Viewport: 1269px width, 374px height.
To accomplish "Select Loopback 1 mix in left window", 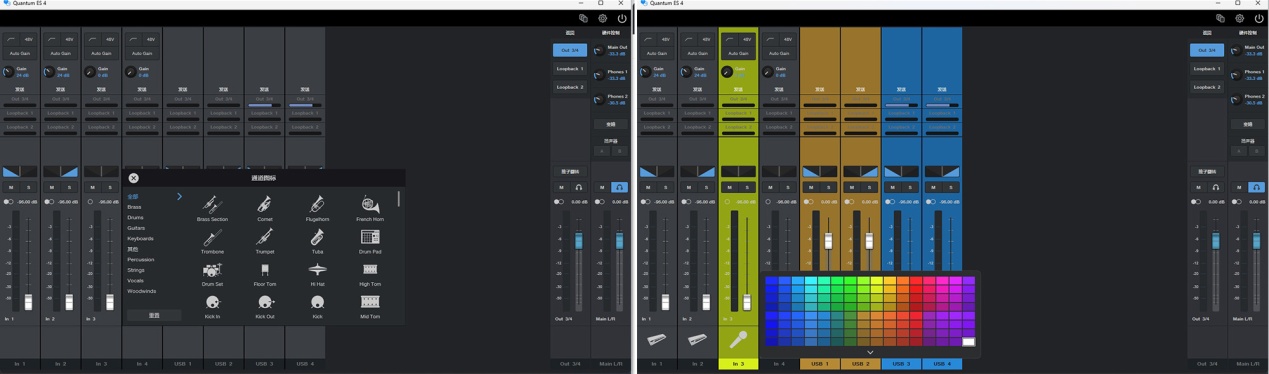I will coord(569,69).
